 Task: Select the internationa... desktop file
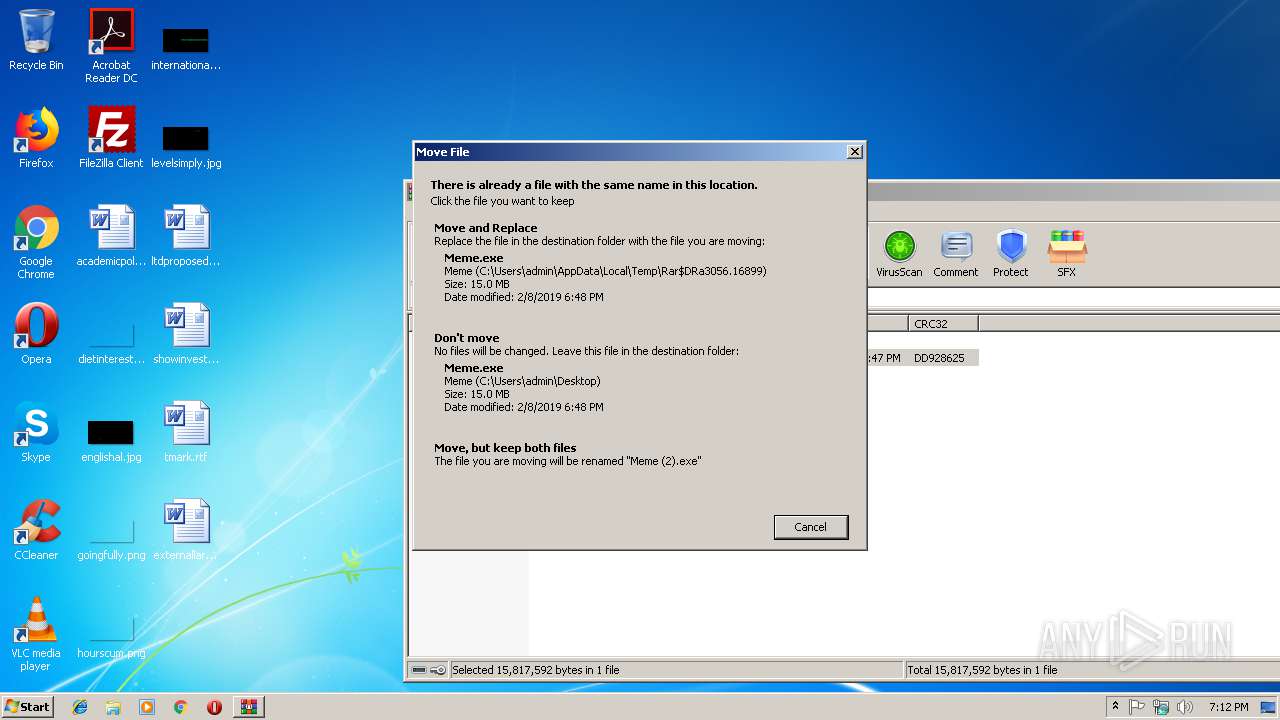pos(186,48)
